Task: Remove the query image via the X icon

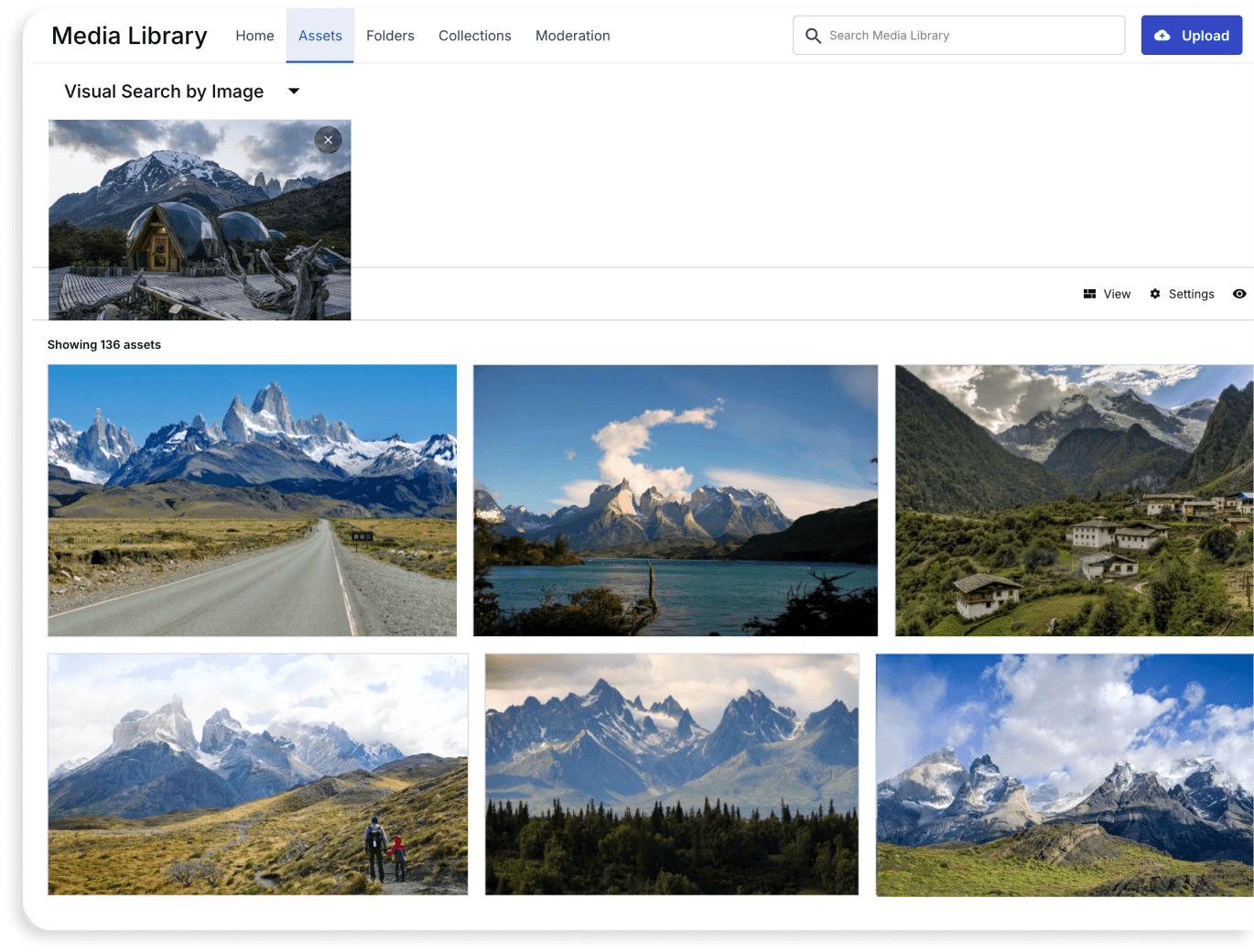Action: [x=328, y=140]
